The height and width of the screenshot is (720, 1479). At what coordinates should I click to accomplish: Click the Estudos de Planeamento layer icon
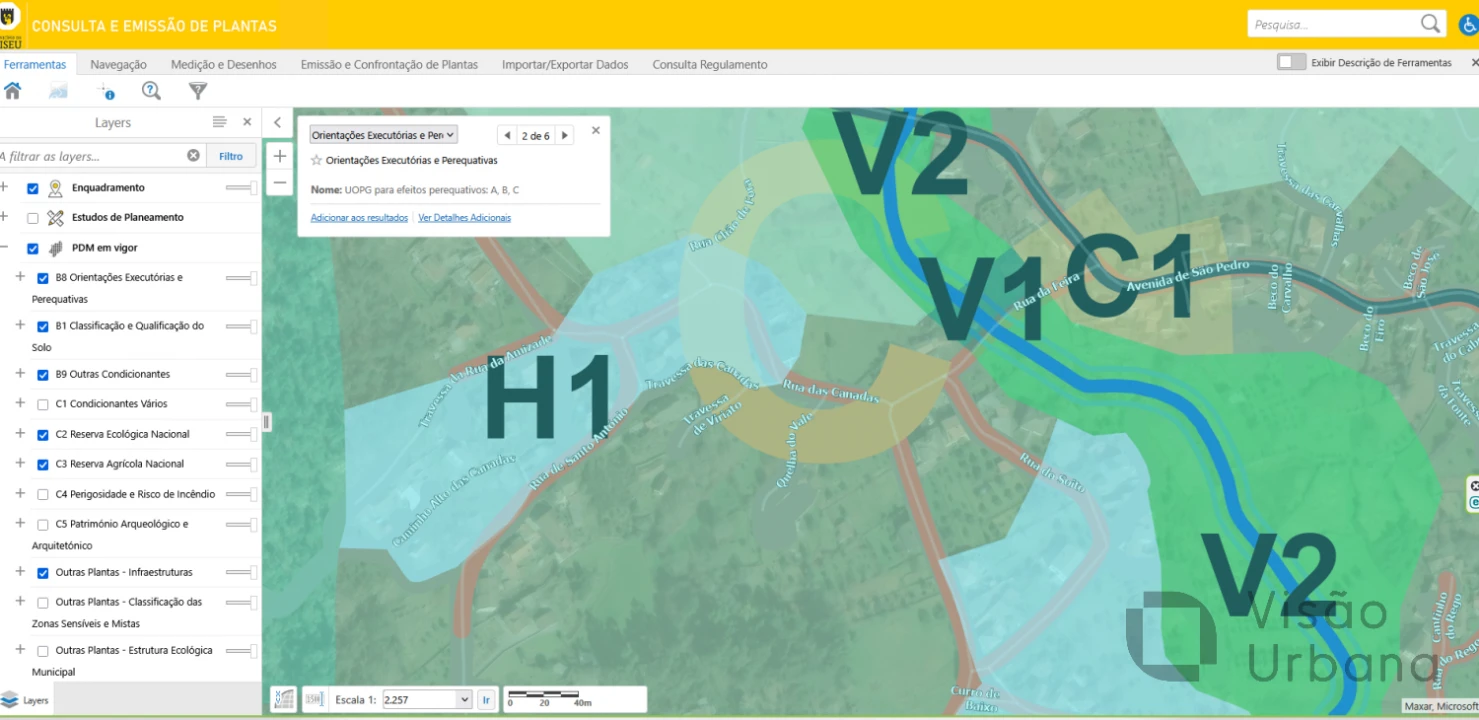tap(55, 218)
